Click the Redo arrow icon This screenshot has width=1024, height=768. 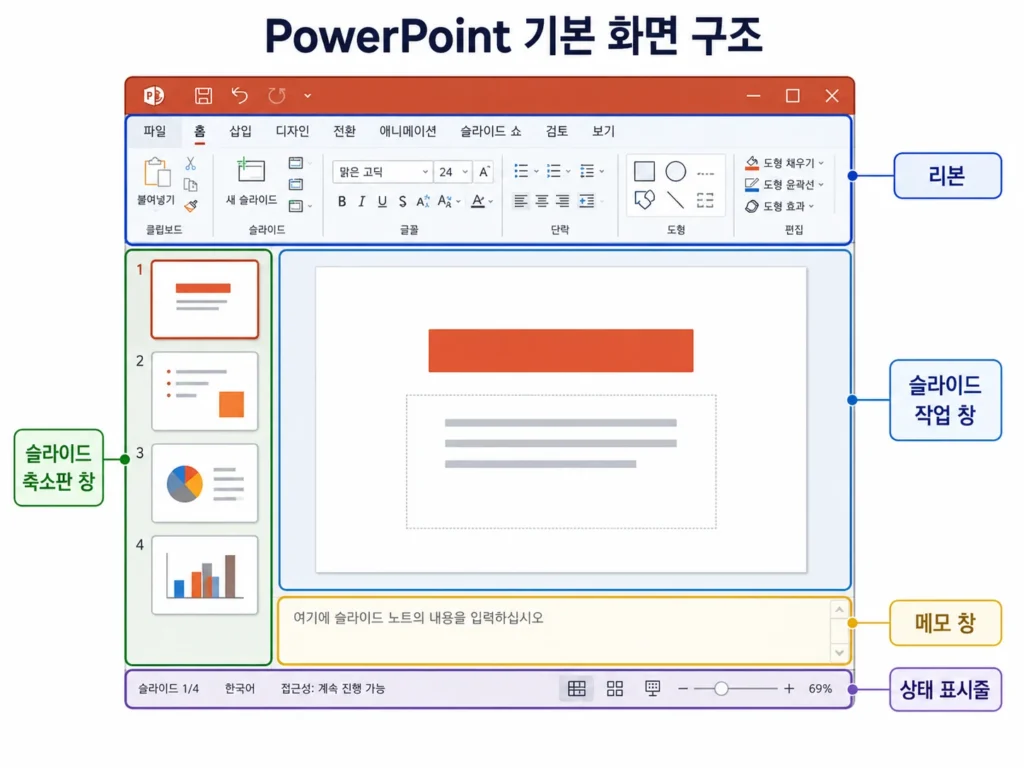[277, 96]
